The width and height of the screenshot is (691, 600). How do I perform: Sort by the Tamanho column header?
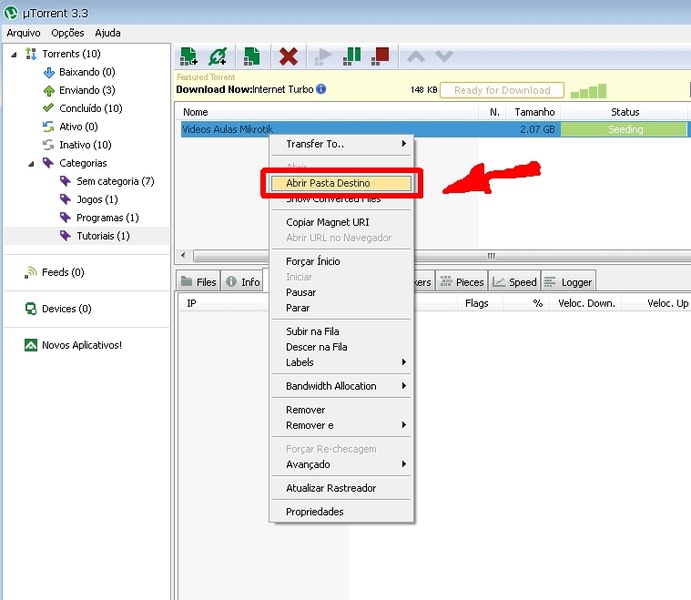tap(533, 112)
